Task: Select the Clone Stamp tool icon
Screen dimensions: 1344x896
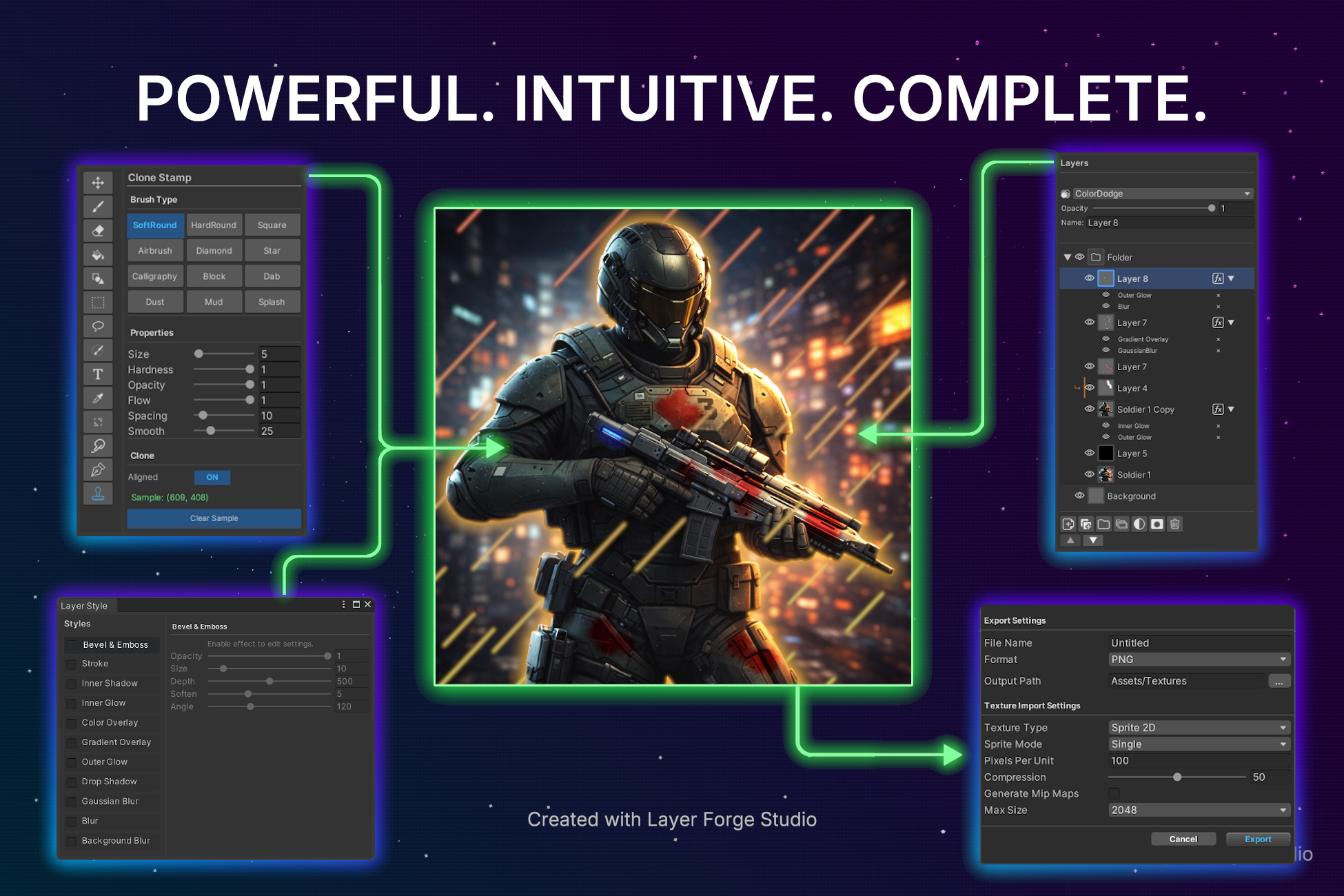Action: 98,493
